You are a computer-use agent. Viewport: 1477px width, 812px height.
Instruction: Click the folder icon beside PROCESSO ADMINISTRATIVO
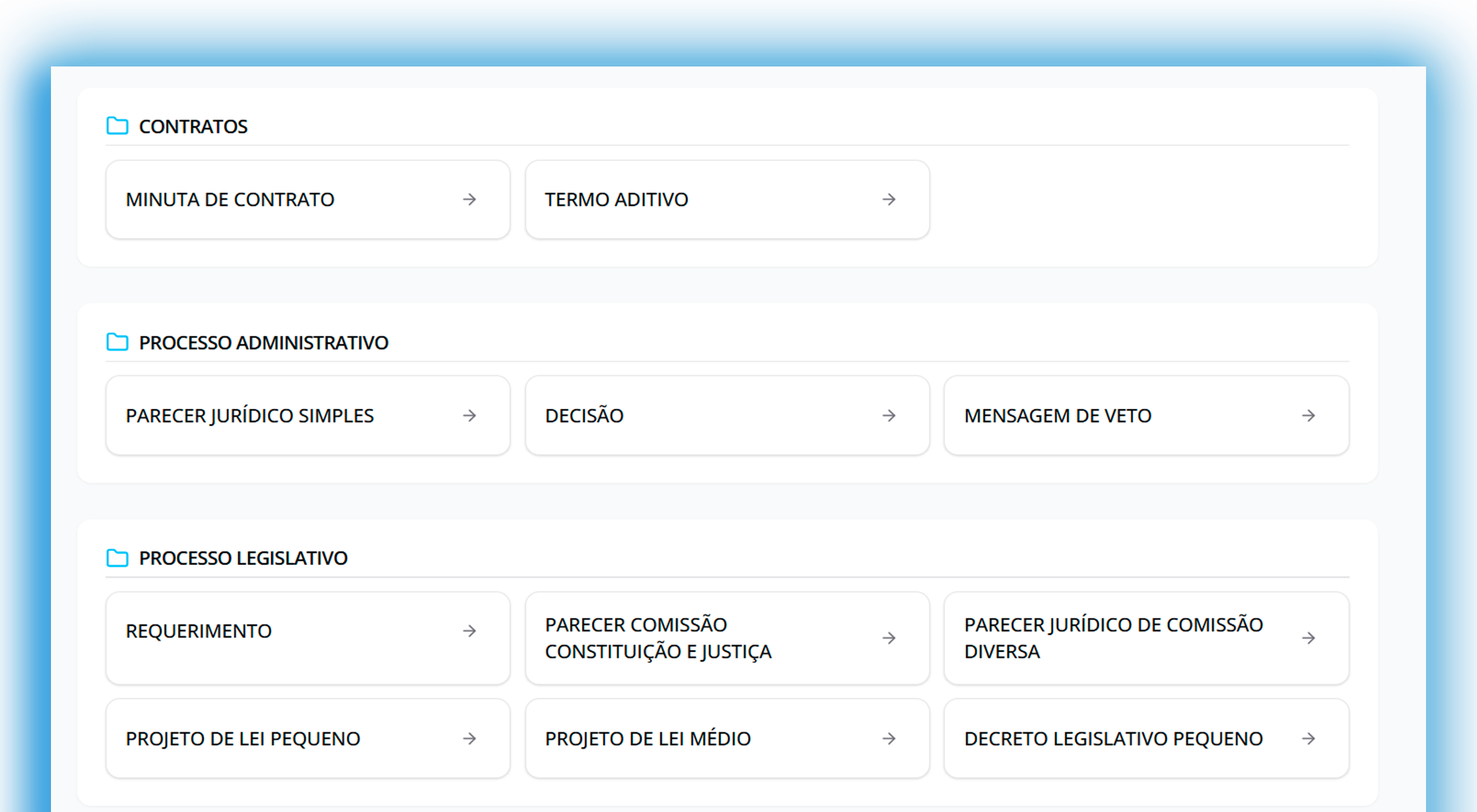[117, 342]
